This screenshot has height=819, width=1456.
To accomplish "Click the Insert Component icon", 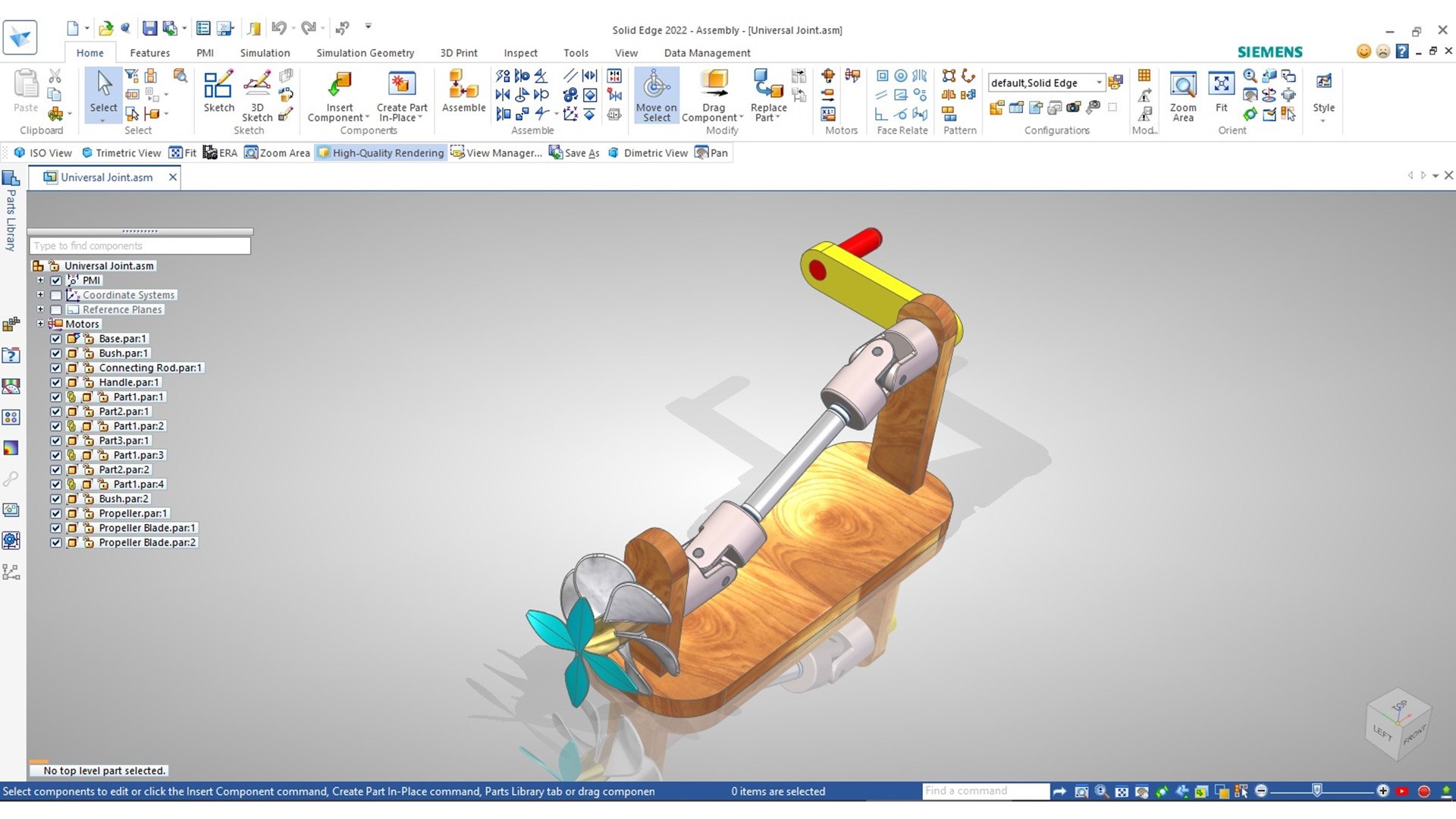I will 339,85.
